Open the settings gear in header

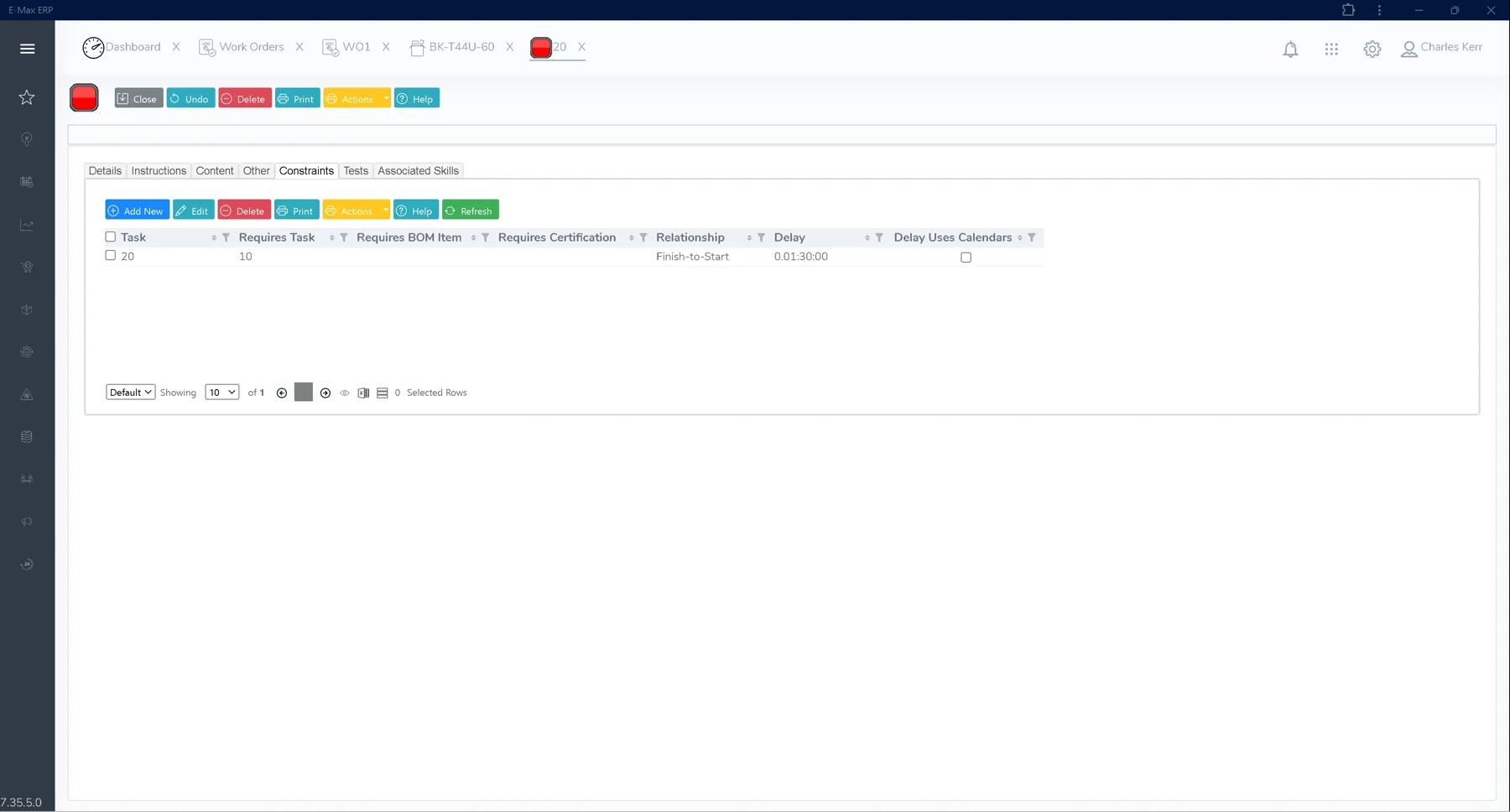[x=1372, y=49]
